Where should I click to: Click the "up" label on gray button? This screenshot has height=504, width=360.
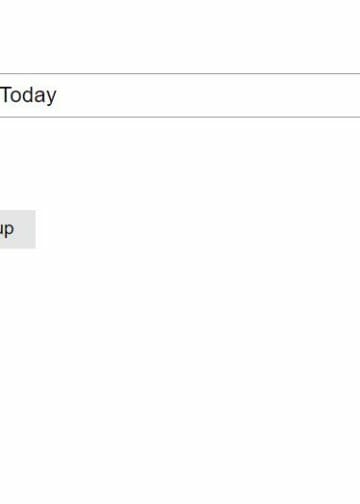[7, 229]
